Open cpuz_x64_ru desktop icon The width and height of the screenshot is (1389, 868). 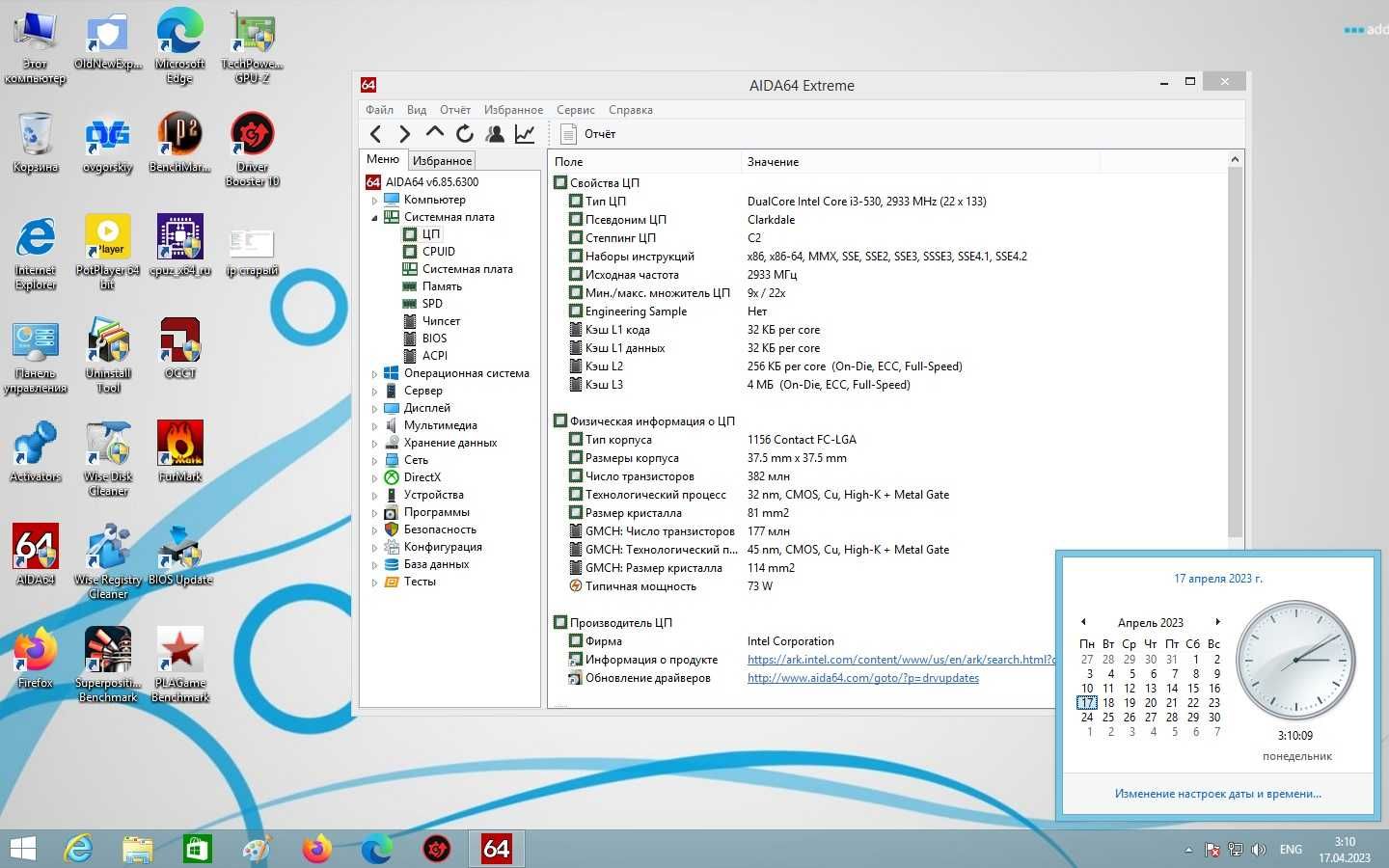tap(180, 245)
